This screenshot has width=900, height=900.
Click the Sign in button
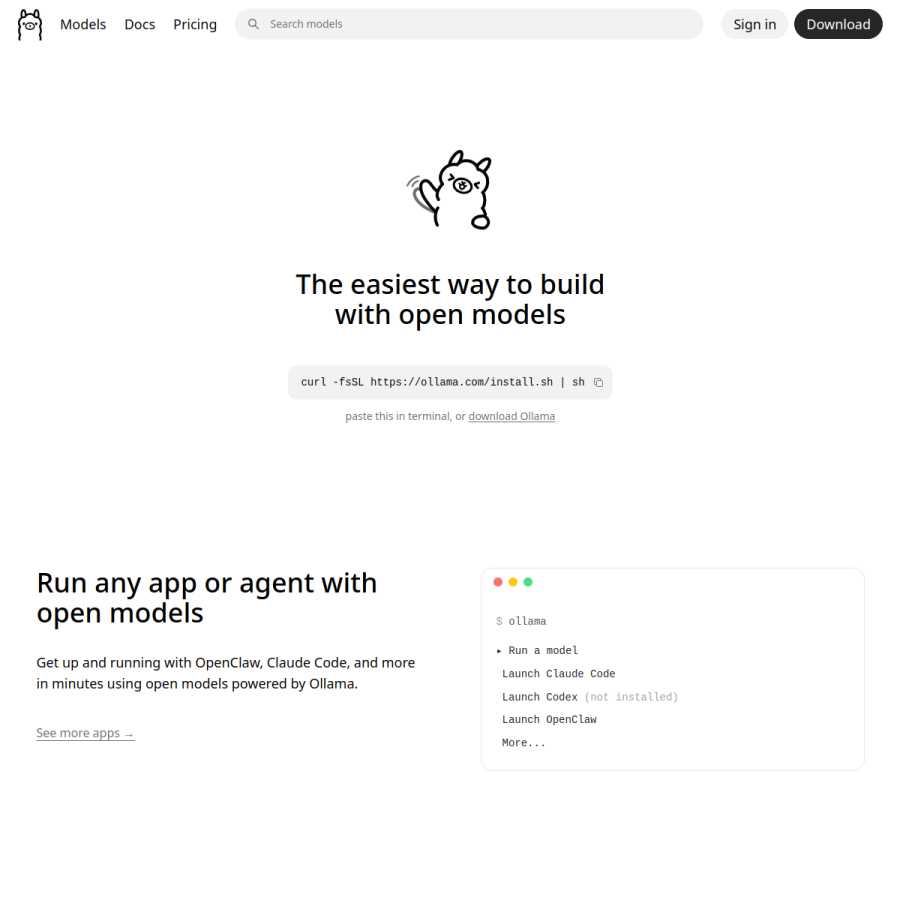point(754,24)
